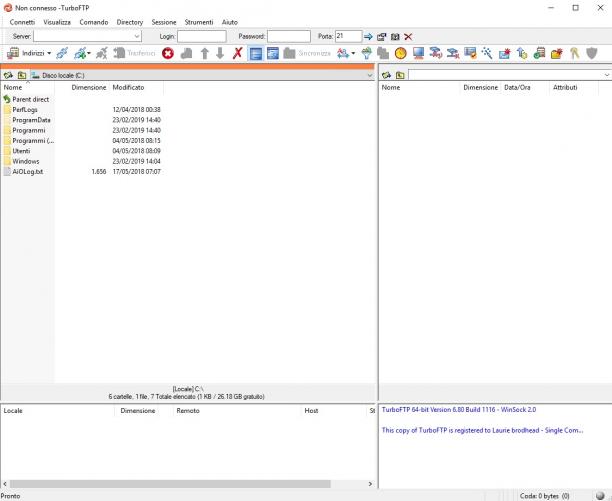Open the Sessione menu
Viewport: 612px width, 501px height.
coord(164,22)
